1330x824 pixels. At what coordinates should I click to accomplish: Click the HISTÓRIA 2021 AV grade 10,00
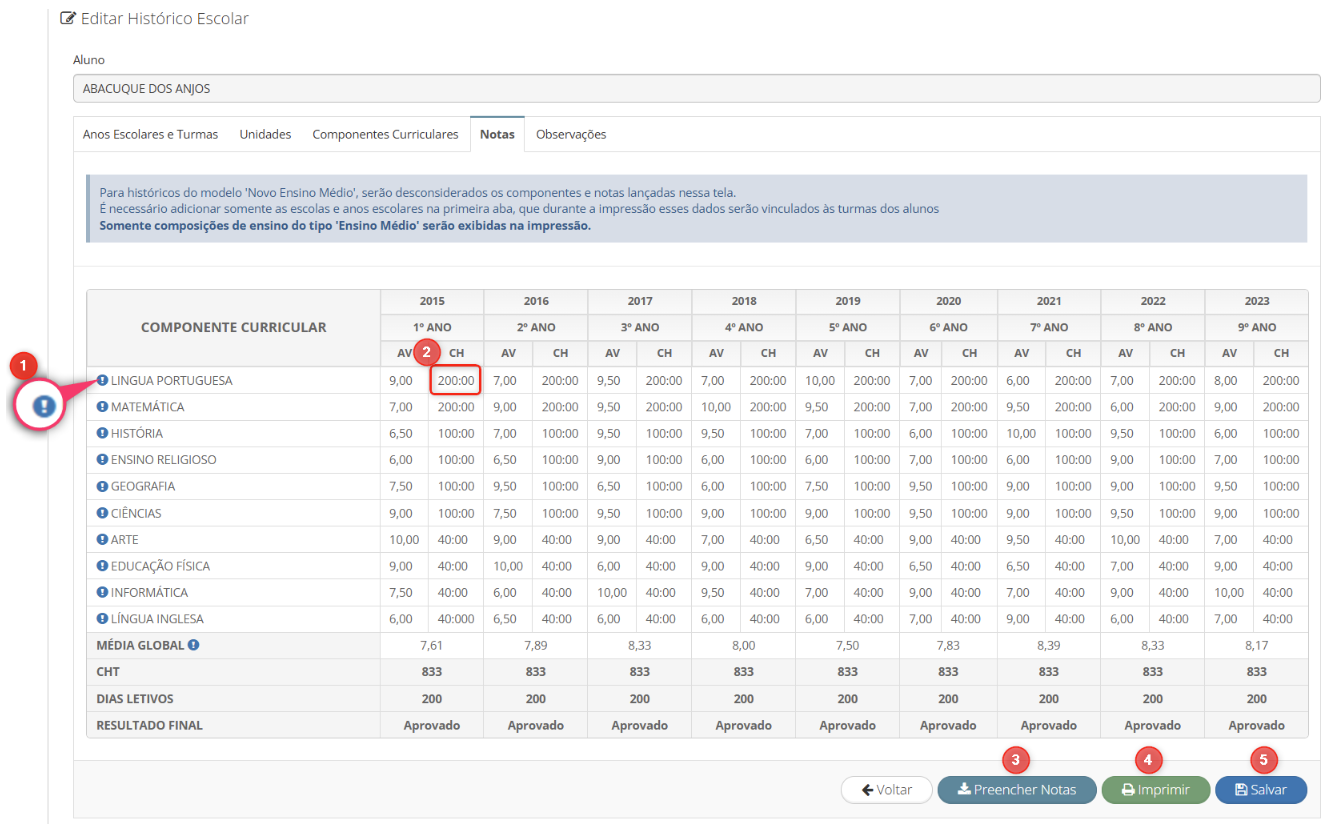tap(1021, 434)
